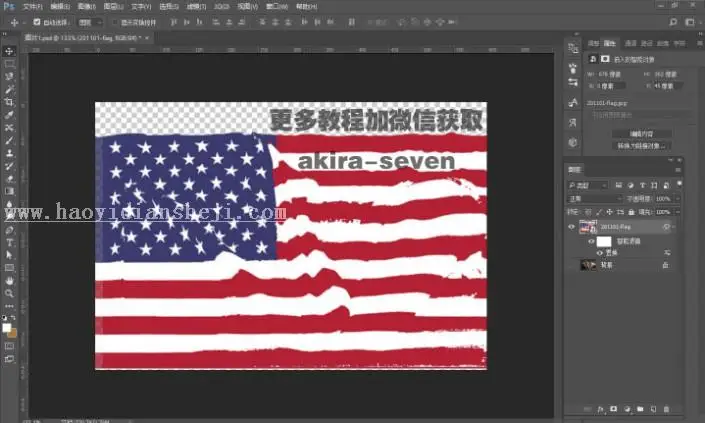Create new adjustment layer icon
This screenshot has height=423, width=705.
point(627,409)
